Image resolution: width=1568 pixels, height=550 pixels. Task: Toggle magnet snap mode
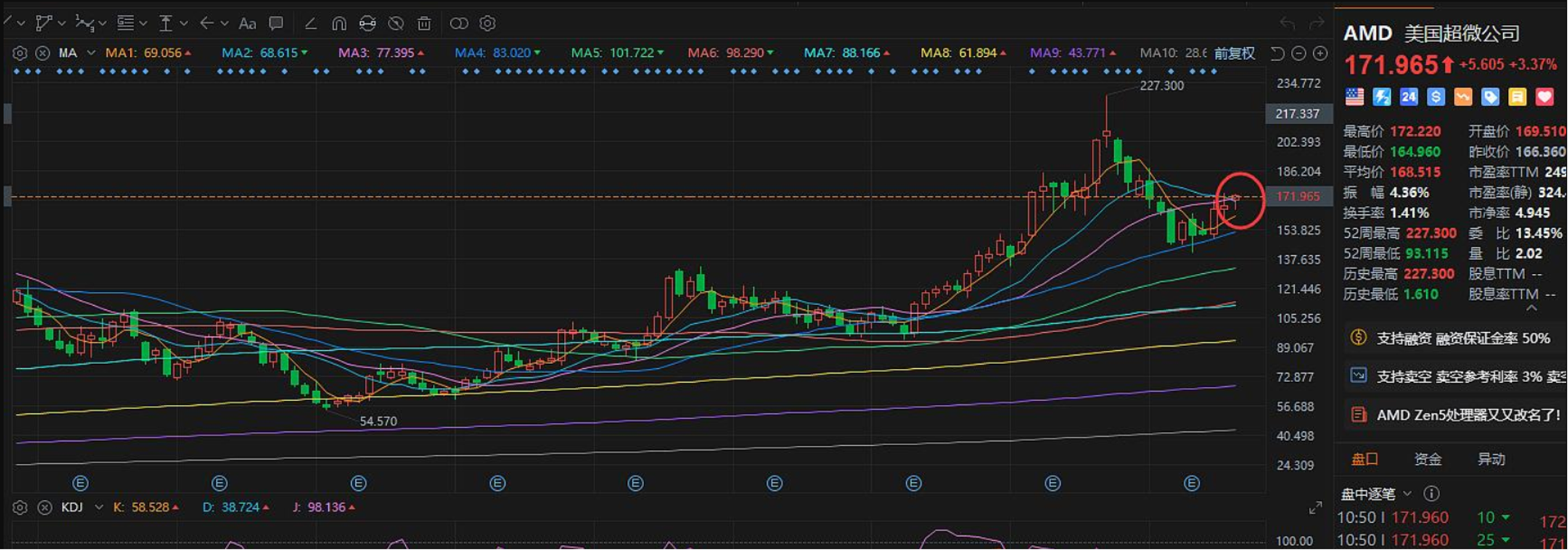coord(339,24)
